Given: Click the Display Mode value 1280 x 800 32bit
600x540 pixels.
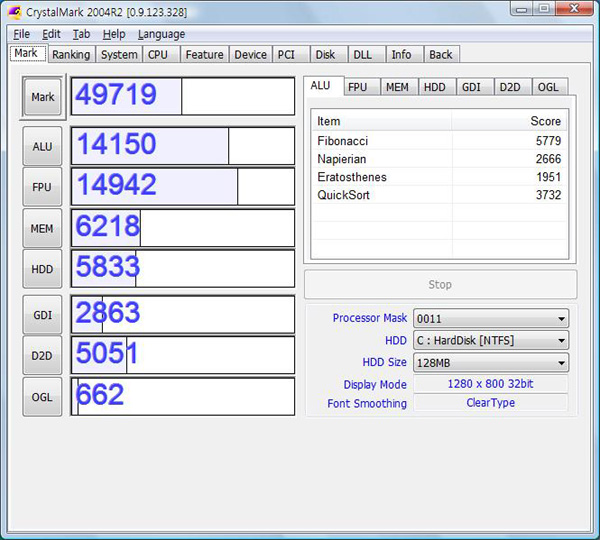Looking at the screenshot, I should pos(491,383).
